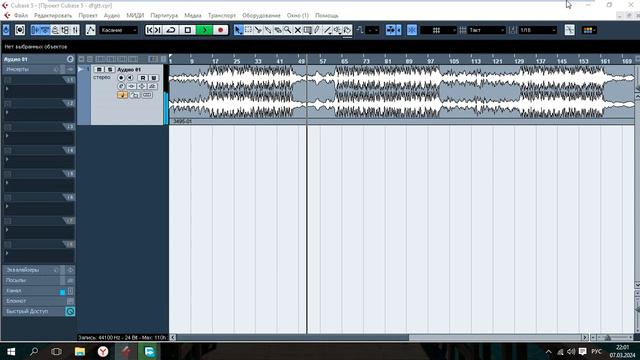Open the Редактировать menu

(x=53, y=15)
